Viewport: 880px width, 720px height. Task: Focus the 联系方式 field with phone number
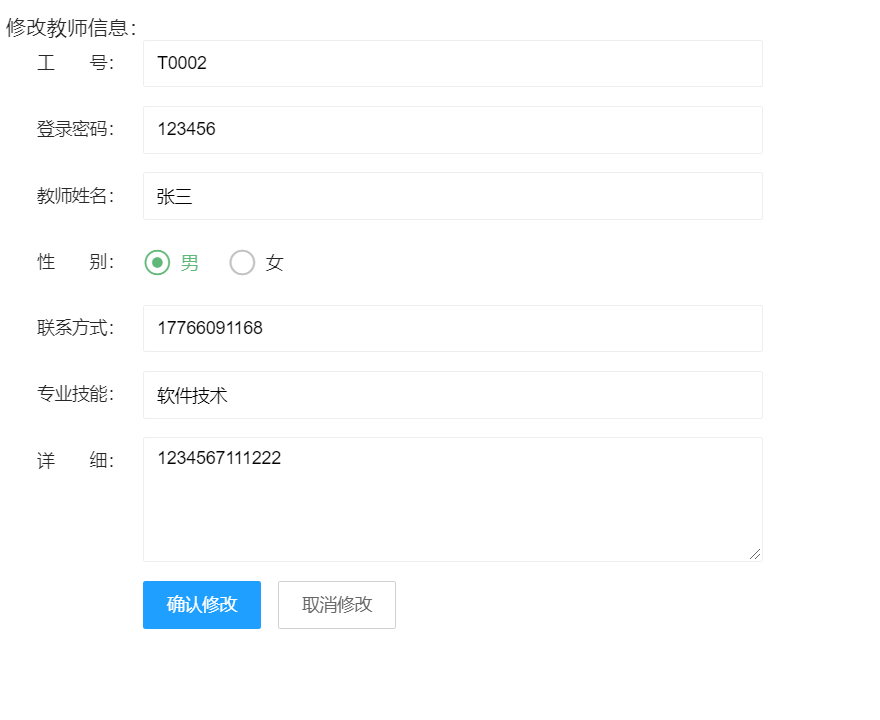452,328
